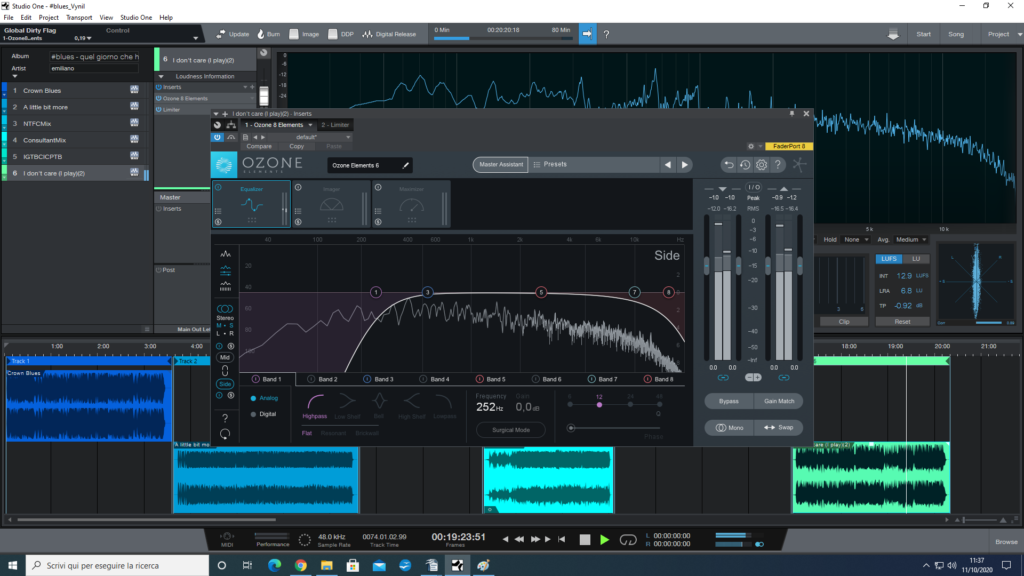
Task: Open Microsoft Edge from taskbar
Action: (x=274, y=566)
